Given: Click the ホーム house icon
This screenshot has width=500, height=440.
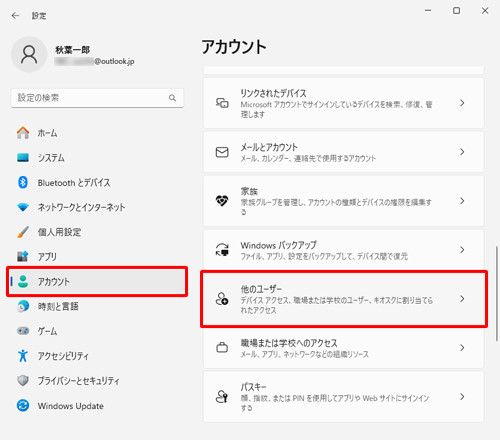Looking at the screenshot, I should click(23, 133).
